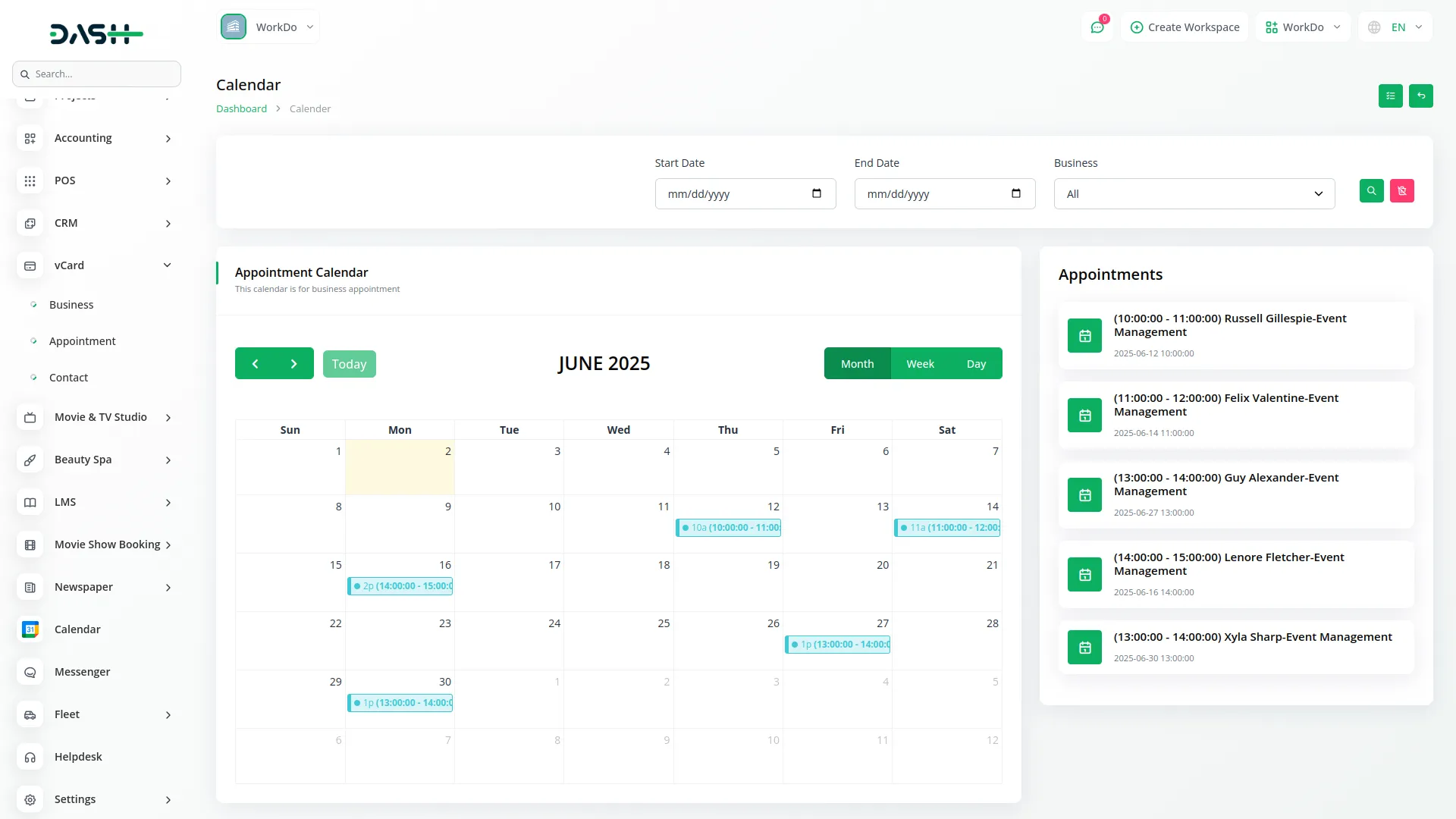Switch calendar to Day view
This screenshot has width=1456, height=819.
click(x=976, y=364)
